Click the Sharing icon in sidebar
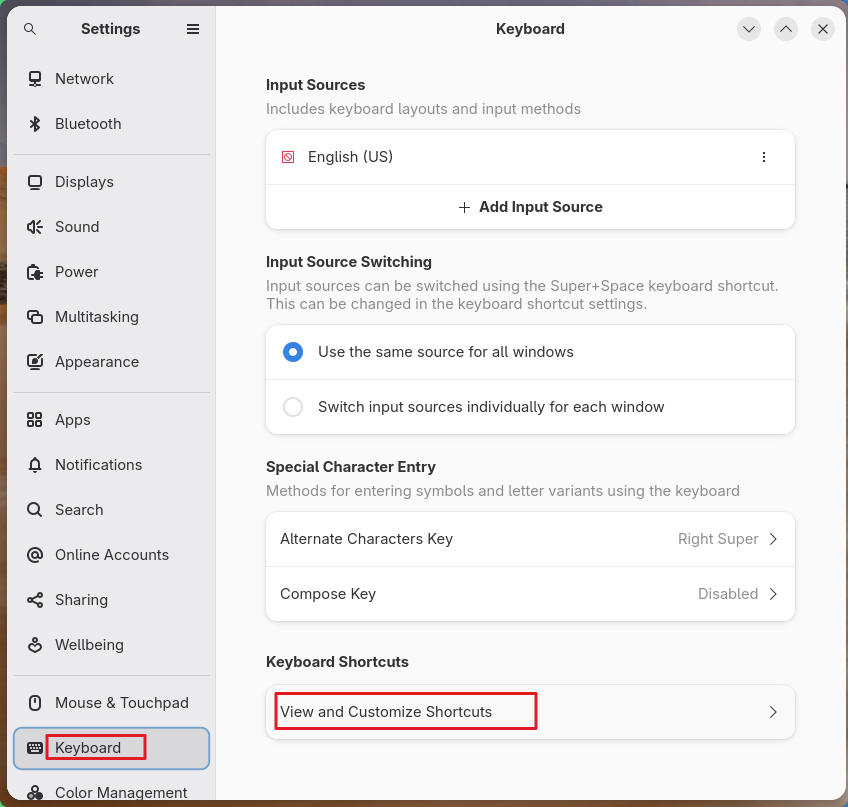The width and height of the screenshot is (848, 807). pos(35,600)
